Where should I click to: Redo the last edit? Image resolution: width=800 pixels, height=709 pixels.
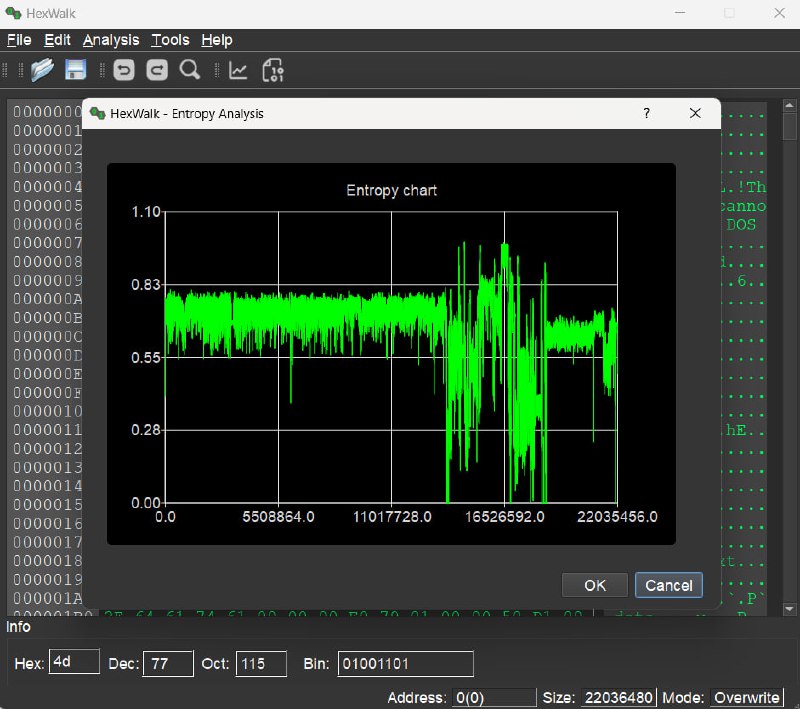(x=156, y=70)
